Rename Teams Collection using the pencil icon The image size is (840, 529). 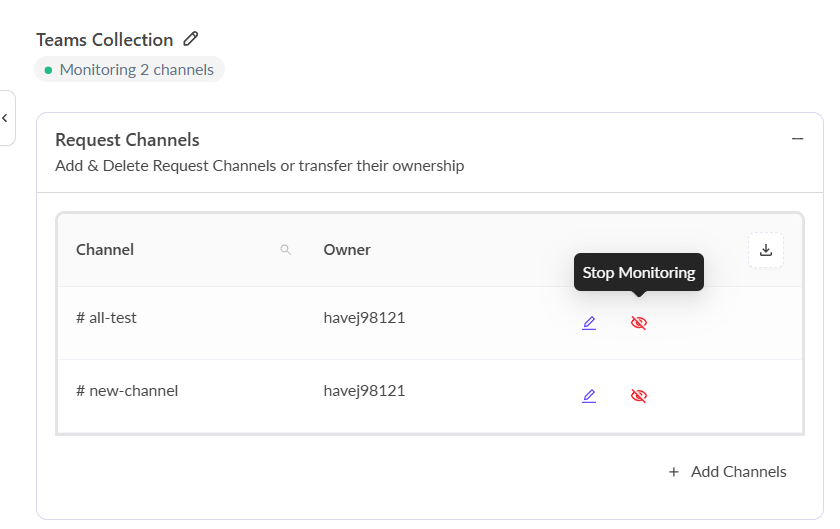point(191,39)
